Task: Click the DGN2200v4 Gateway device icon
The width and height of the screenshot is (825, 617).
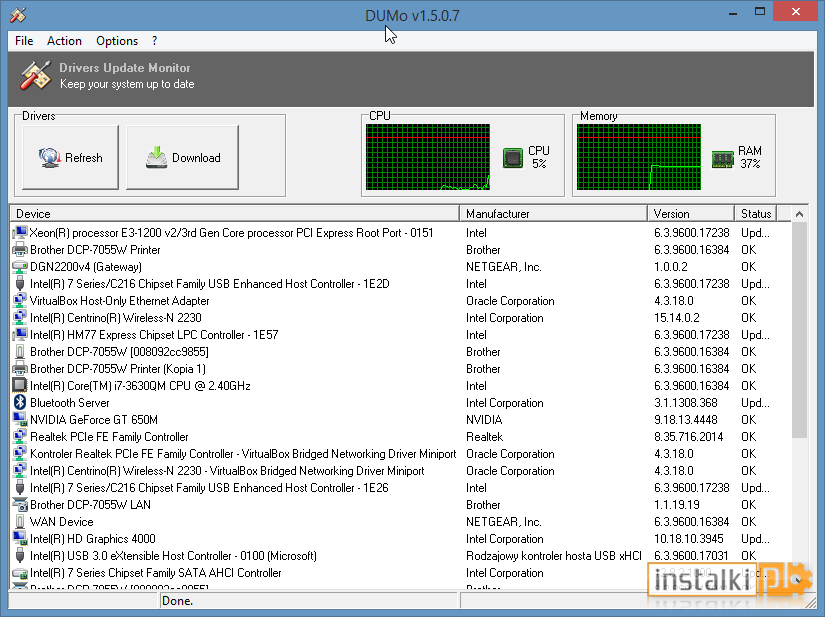Action: (x=19, y=267)
